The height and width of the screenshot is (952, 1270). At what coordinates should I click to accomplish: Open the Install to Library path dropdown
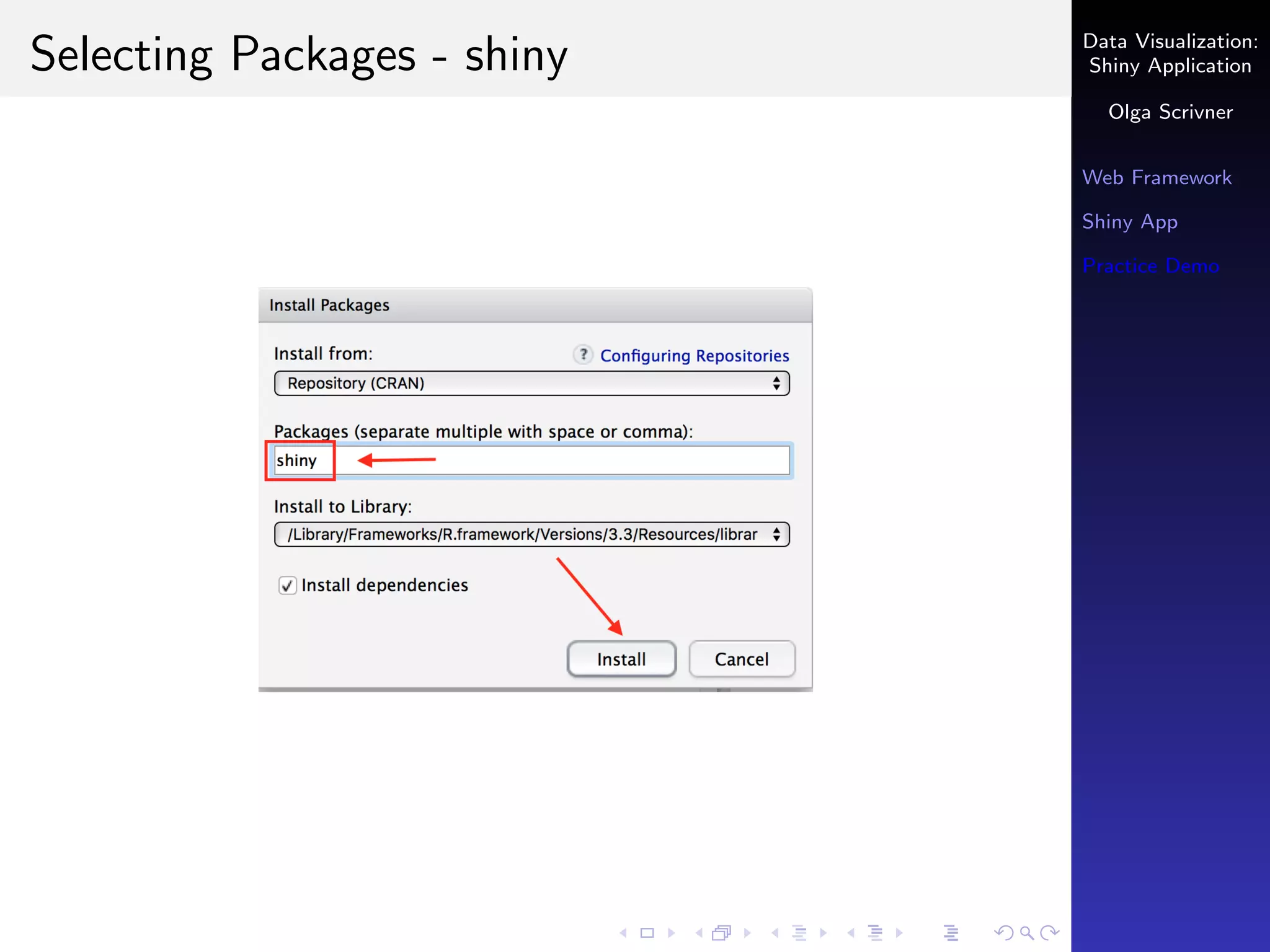(532, 534)
